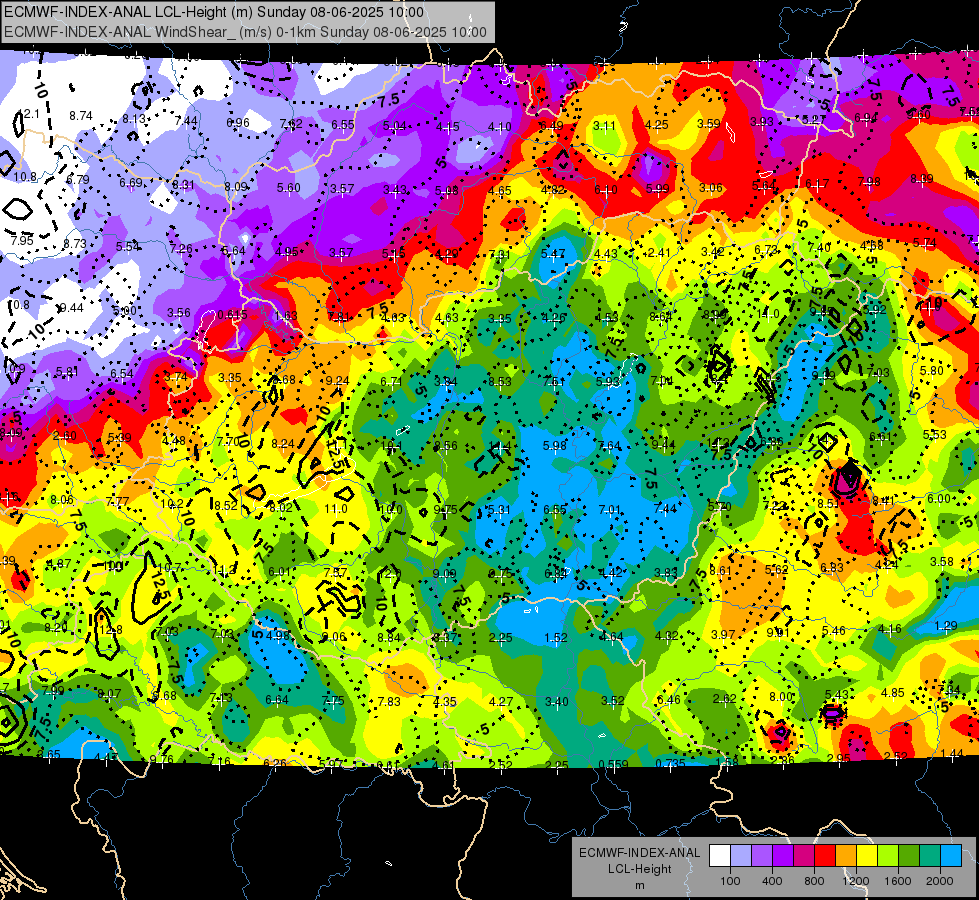Select the map number 2.60

(65, 435)
